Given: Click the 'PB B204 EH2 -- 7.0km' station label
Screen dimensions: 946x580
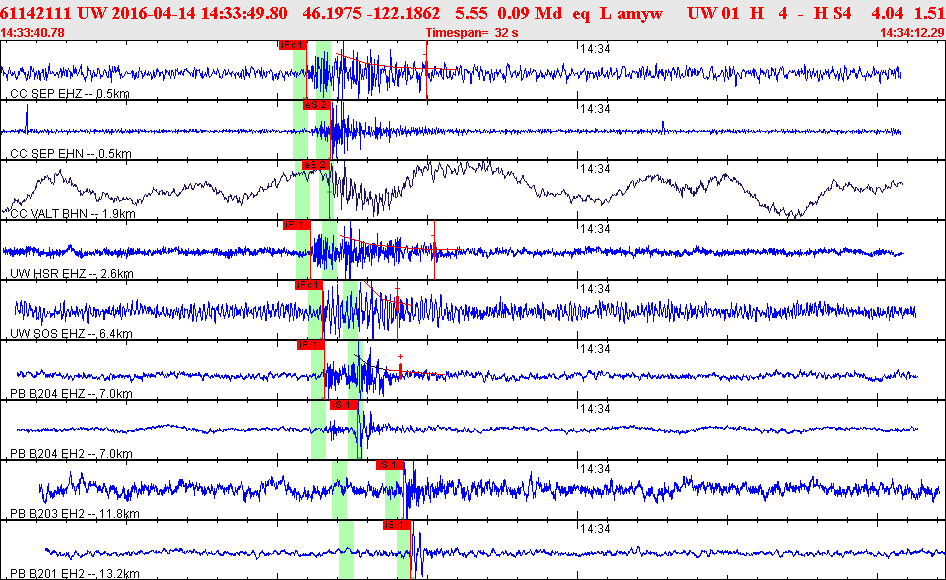Looking at the screenshot, I should [x=71, y=453].
